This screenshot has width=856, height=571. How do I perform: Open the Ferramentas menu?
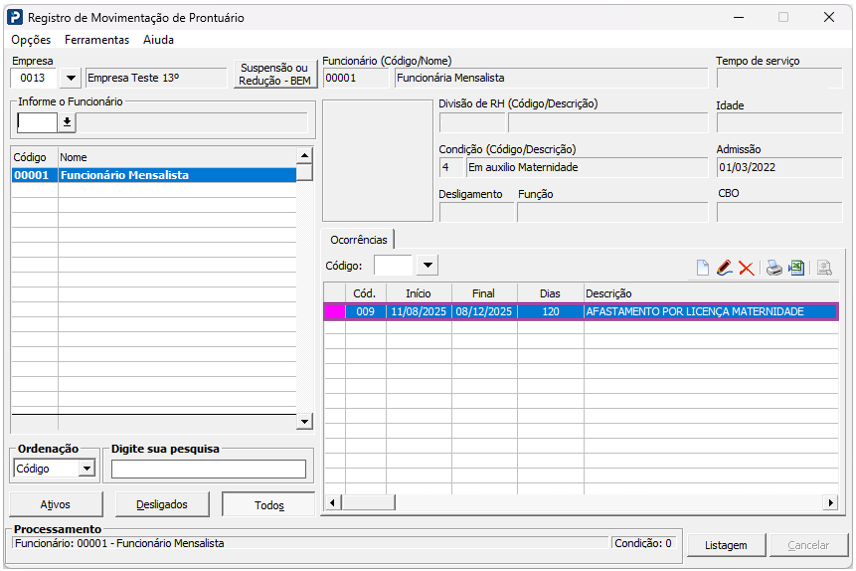coord(97,40)
